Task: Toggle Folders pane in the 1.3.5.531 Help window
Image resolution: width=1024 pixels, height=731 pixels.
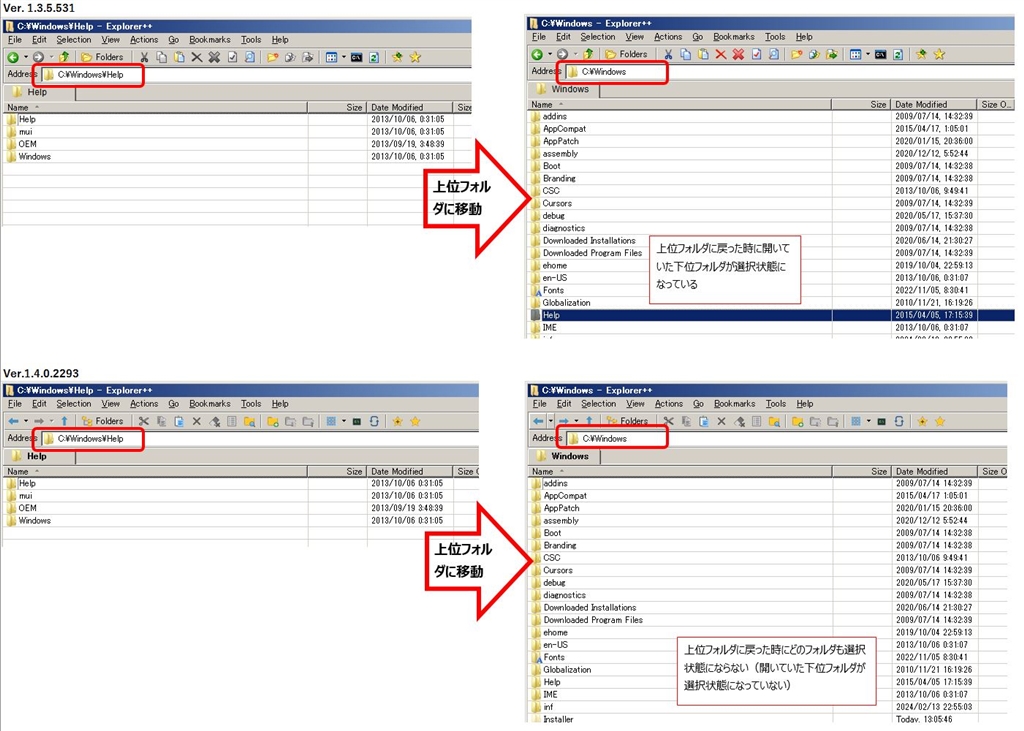Action: coord(102,57)
